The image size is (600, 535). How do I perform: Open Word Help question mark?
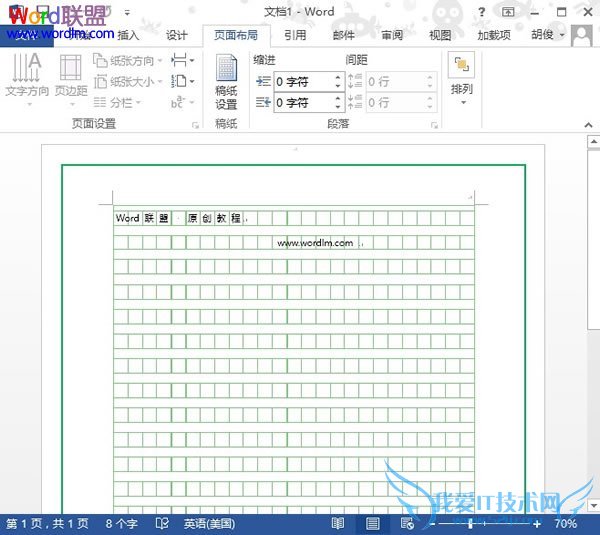coord(481,12)
